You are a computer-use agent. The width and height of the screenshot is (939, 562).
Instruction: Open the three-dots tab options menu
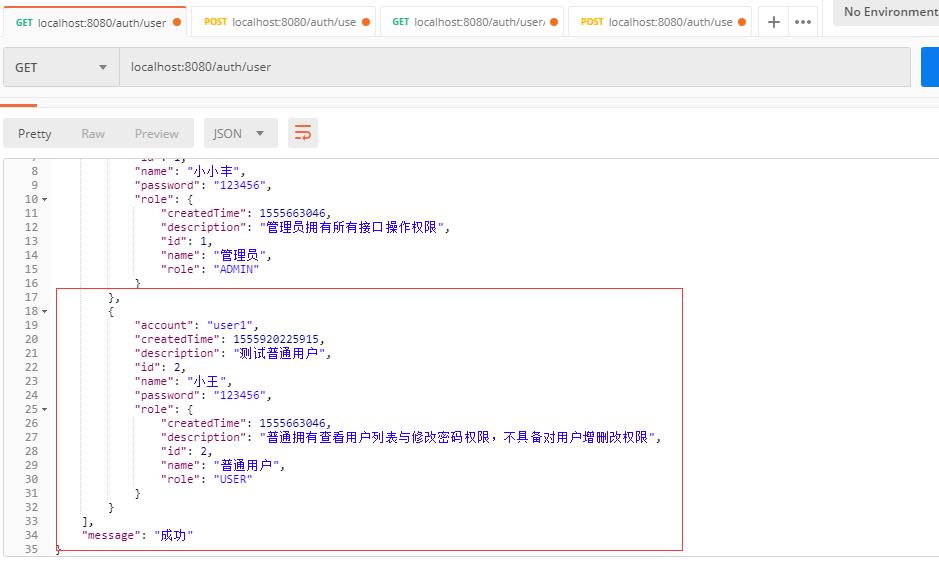(x=802, y=22)
